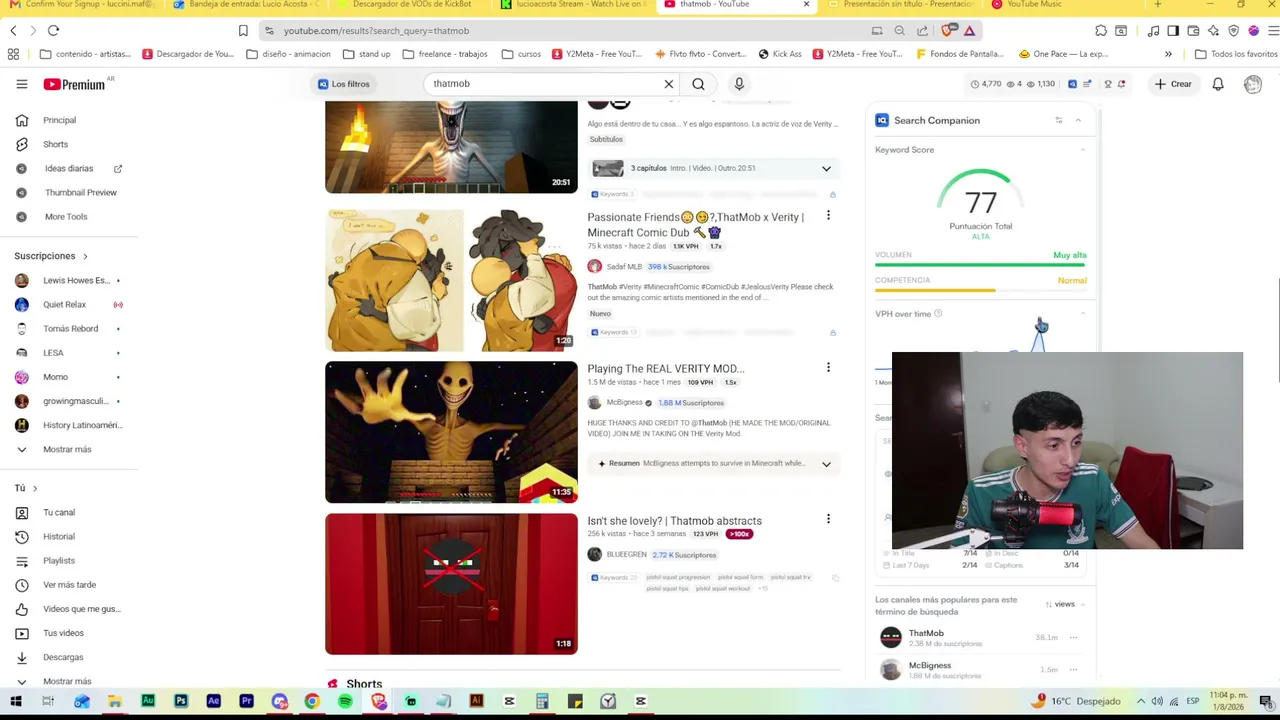Open options menu for Playing The REAL VERITY MOD
Viewport: 1280px width, 720px height.
coord(828,368)
